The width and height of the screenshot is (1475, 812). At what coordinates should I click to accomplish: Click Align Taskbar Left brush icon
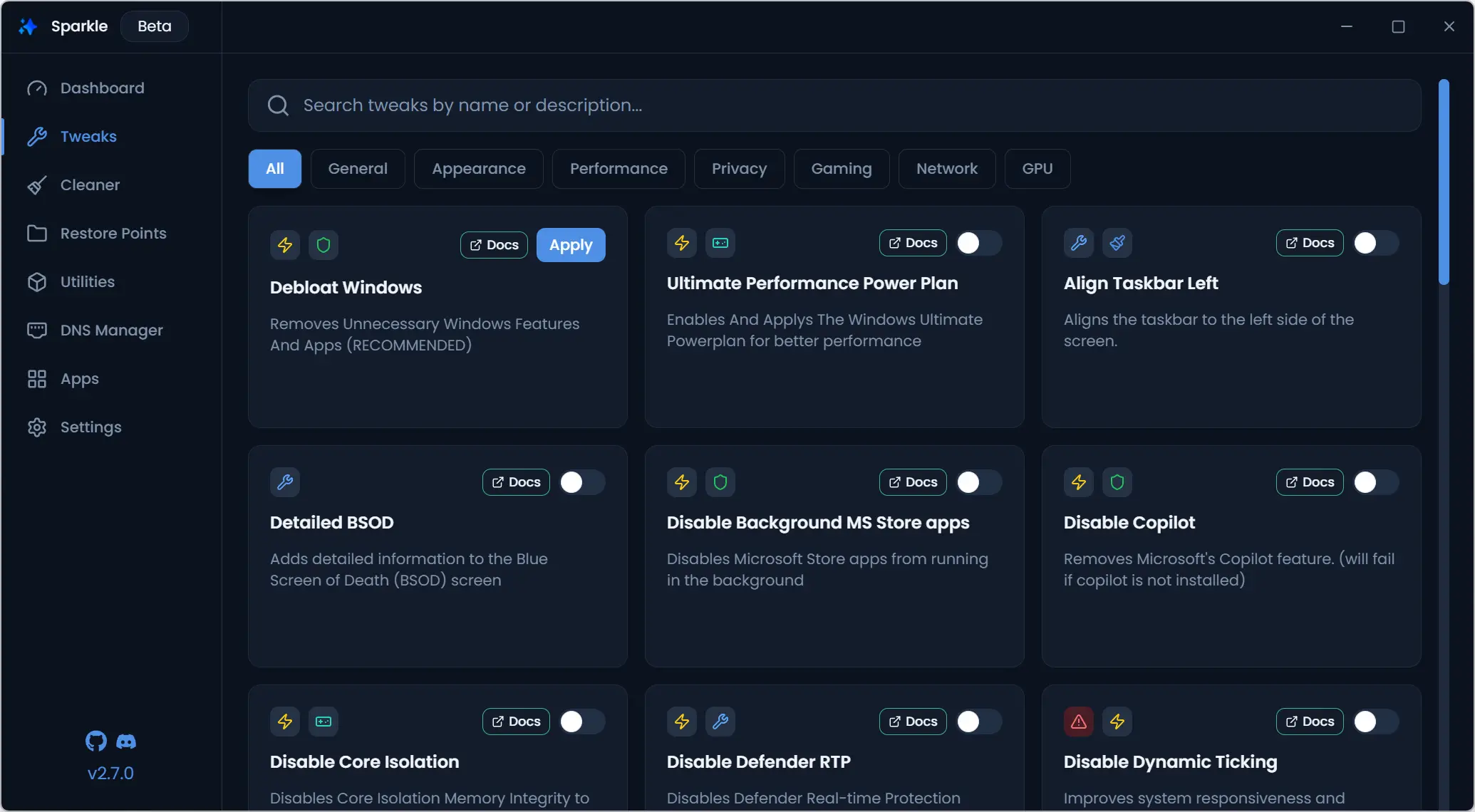point(1117,243)
